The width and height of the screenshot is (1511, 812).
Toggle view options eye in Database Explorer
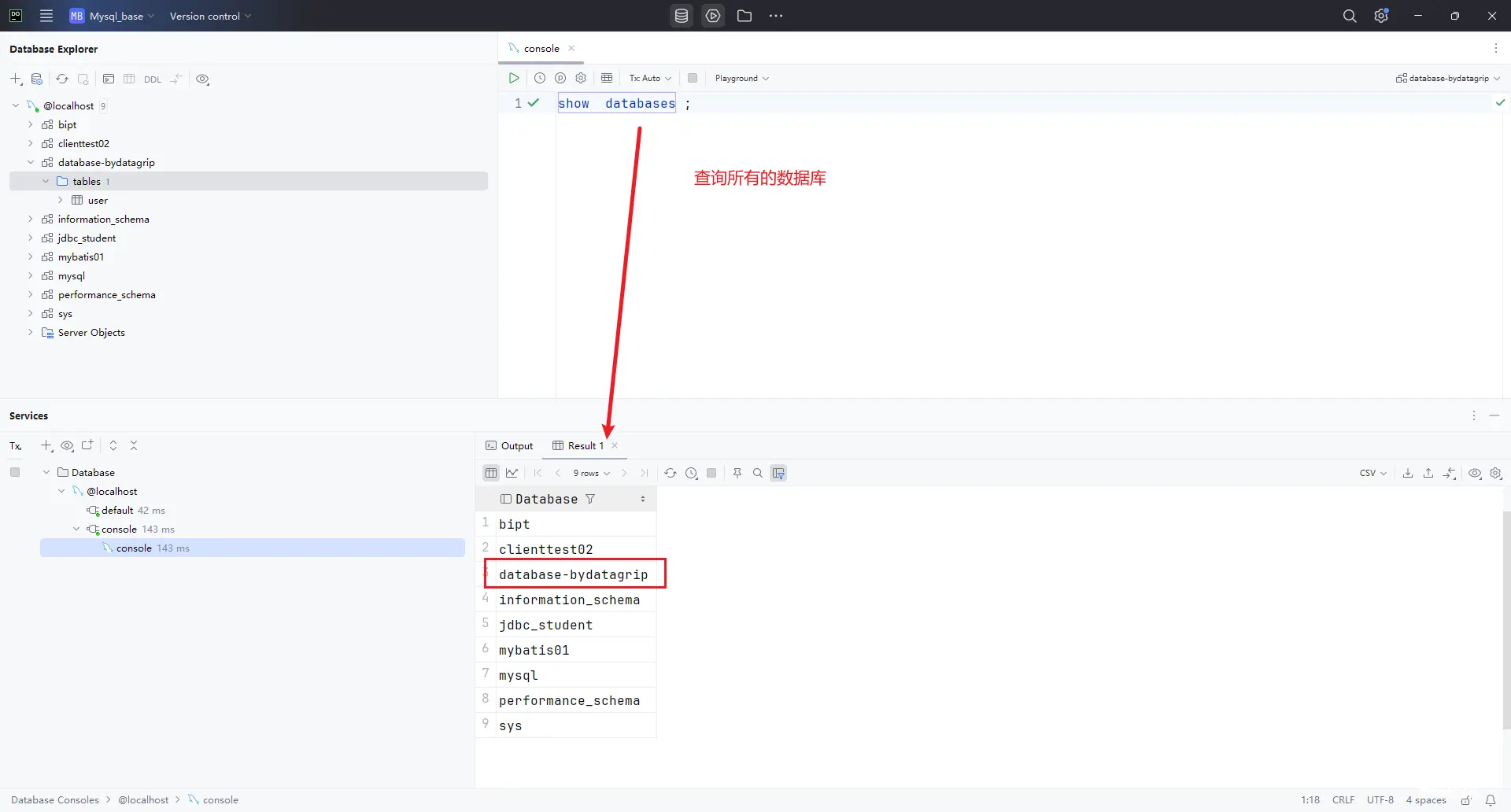(202, 79)
